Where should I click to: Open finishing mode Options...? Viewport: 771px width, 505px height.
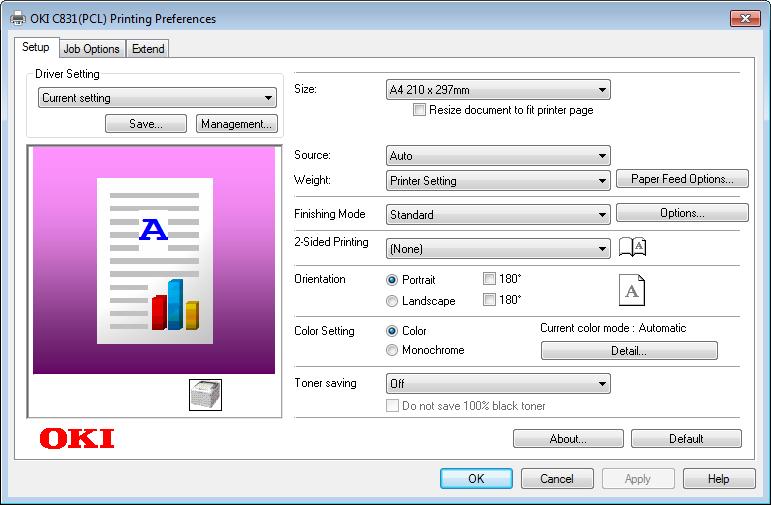(x=682, y=213)
